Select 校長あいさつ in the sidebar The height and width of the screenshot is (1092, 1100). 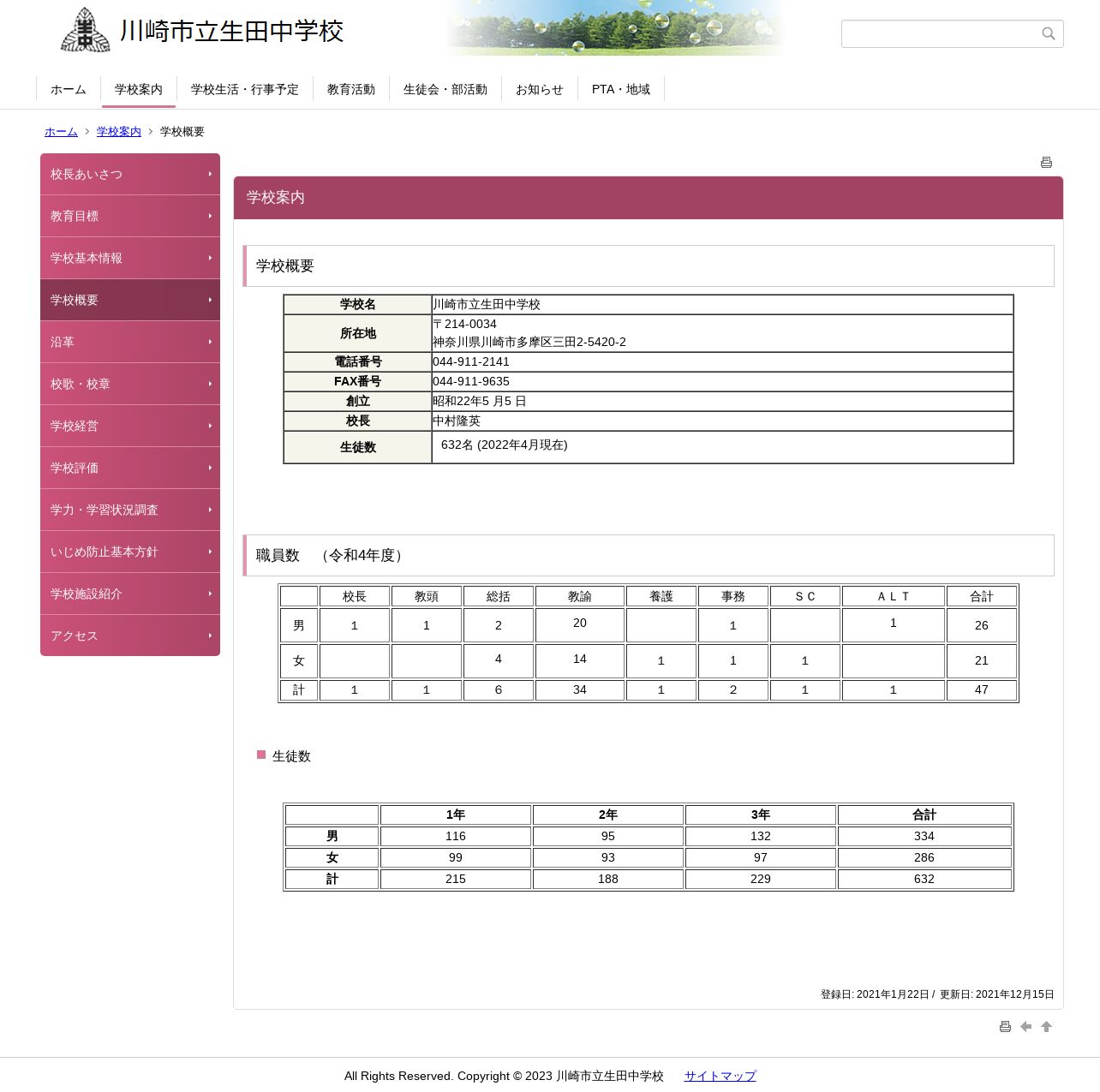(130, 174)
